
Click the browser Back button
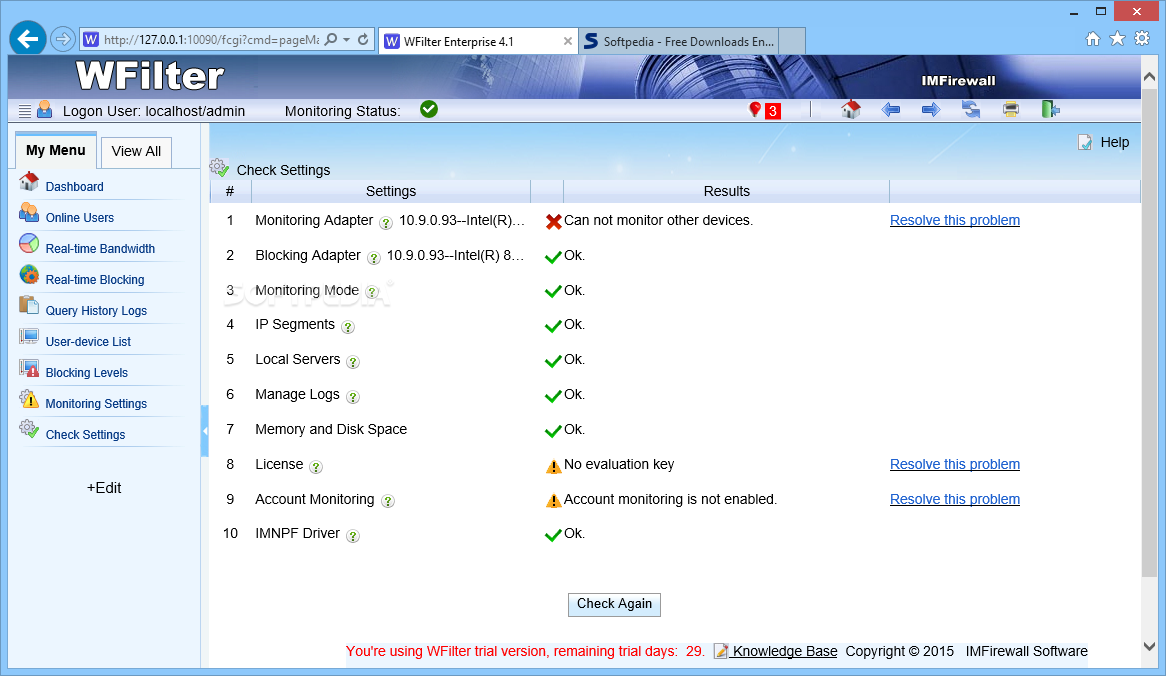(x=28, y=39)
